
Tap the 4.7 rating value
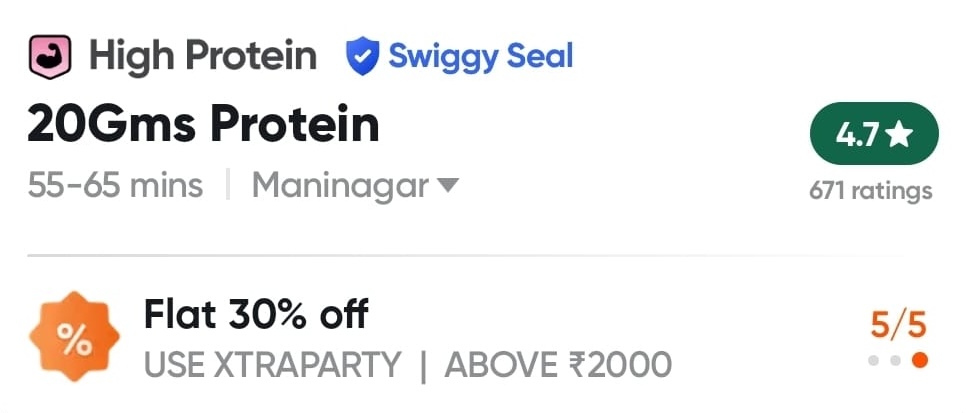pos(856,135)
